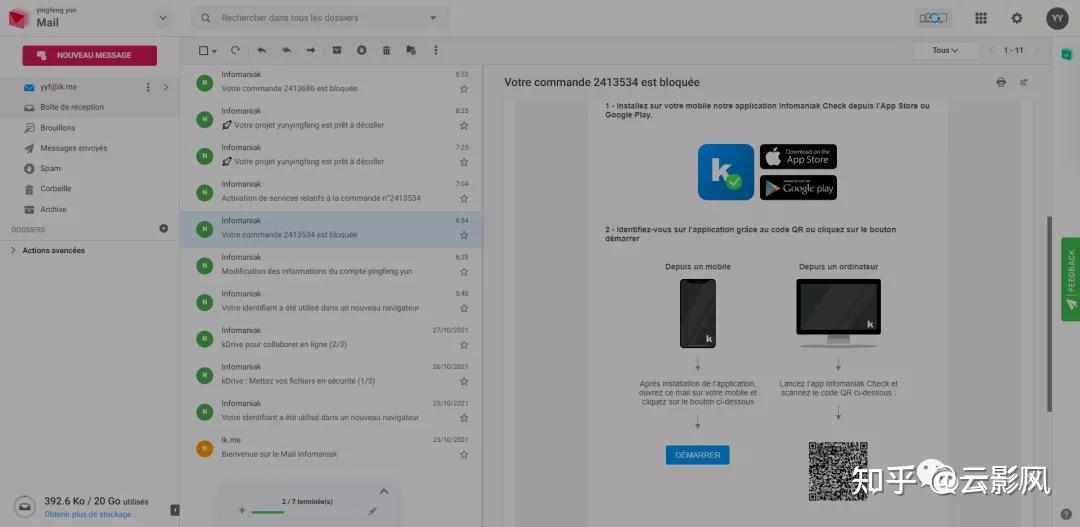Image resolution: width=1080 pixels, height=527 pixels.
Task: Click the email reading pane scrollbar
Action: 1050,313
